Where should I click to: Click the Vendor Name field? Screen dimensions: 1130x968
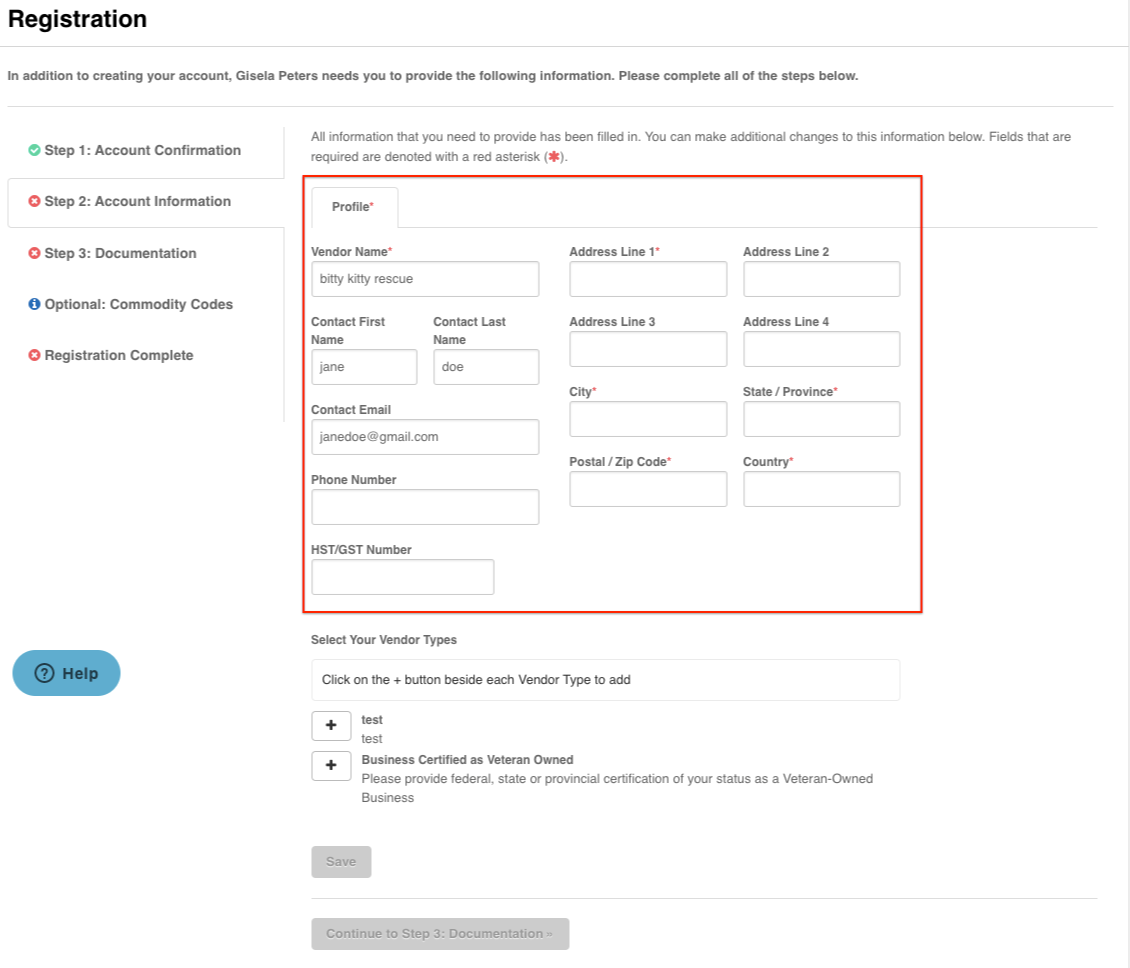pos(425,279)
